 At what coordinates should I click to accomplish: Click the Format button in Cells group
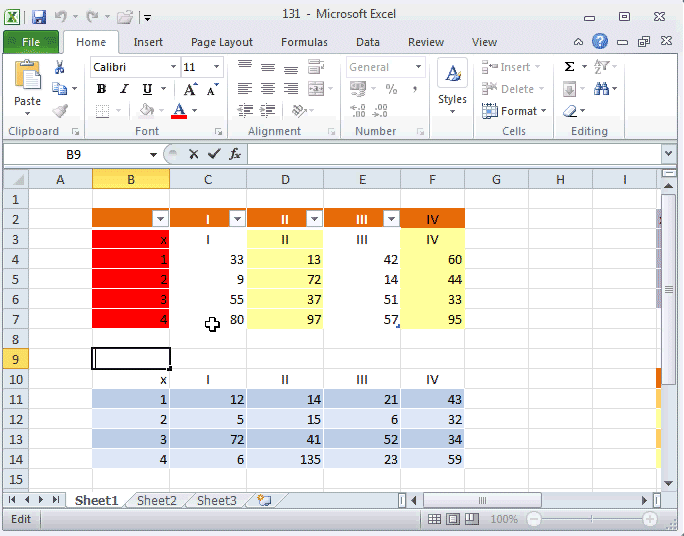pos(518,111)
